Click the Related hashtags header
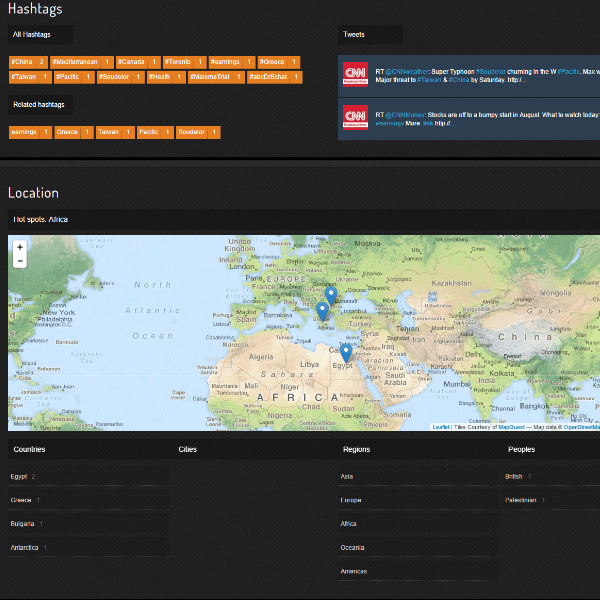Screen dimensions: 600x600 pos(40,105)
